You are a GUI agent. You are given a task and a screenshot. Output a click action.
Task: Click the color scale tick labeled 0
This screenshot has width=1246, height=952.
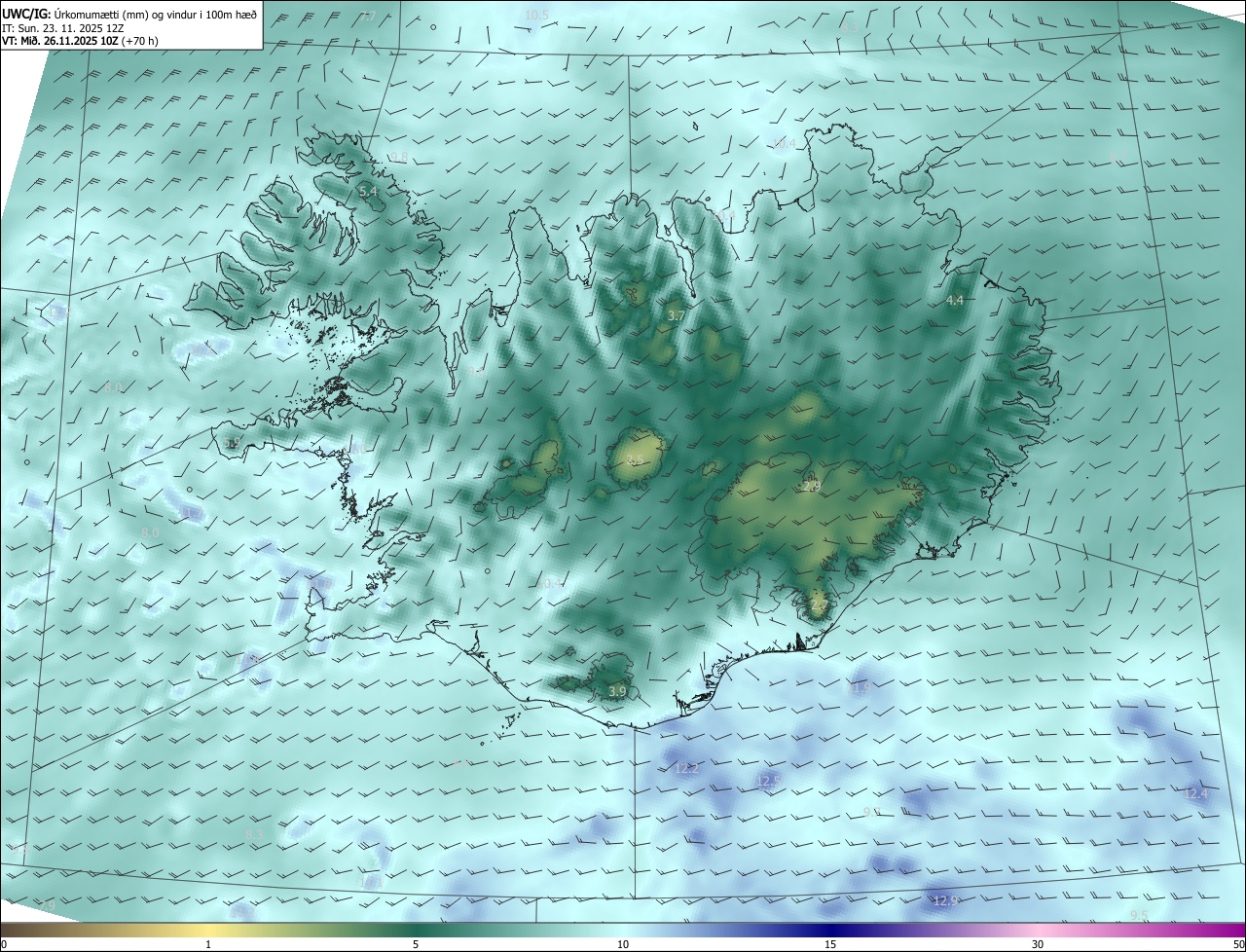point(4,944)
